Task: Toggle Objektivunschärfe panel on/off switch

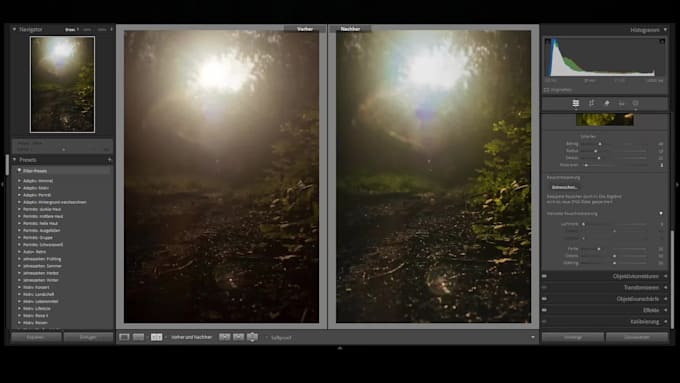Action: (545, 298)
